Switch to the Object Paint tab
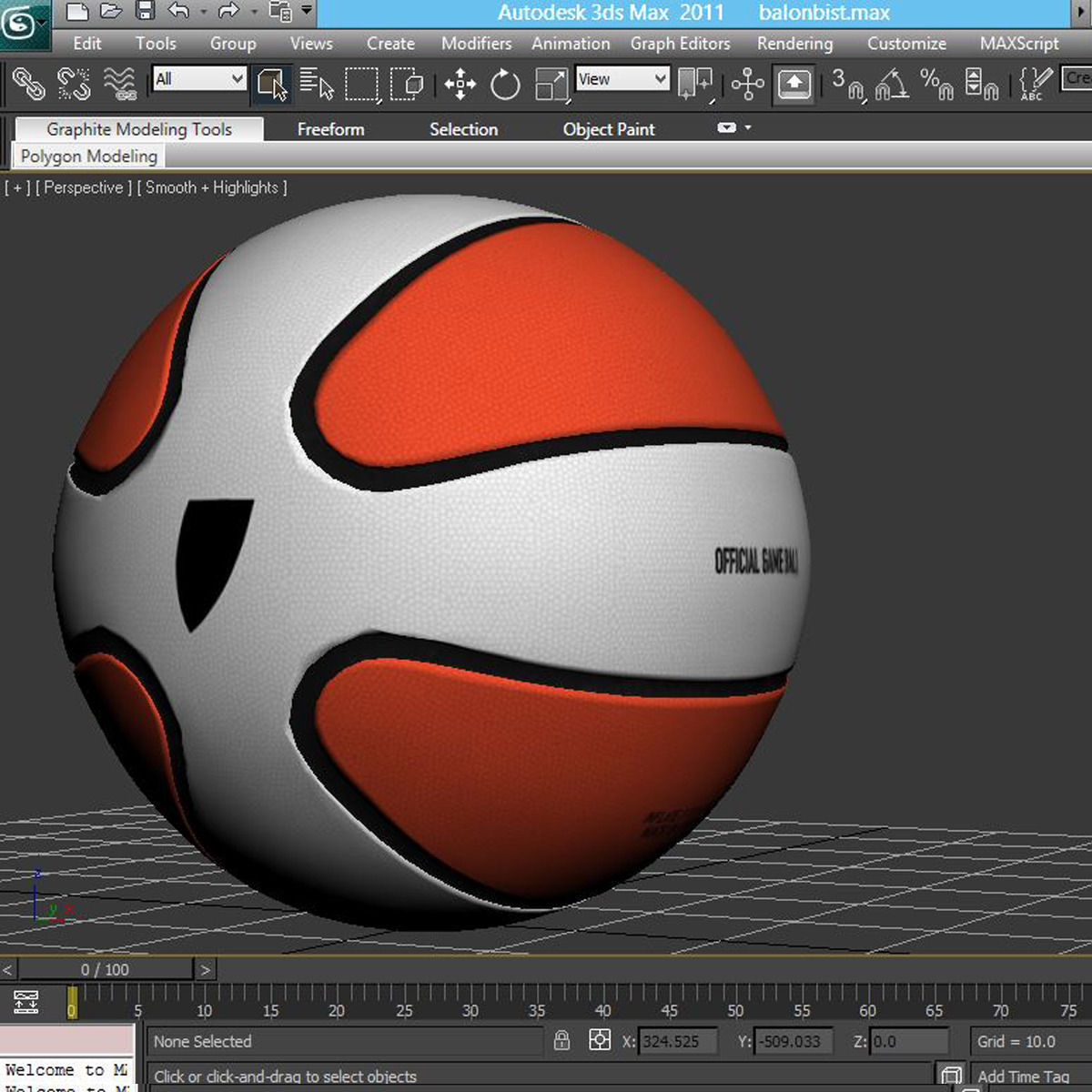The width and height of the screenshot is (1092, 1092). [x=609, y=129]
